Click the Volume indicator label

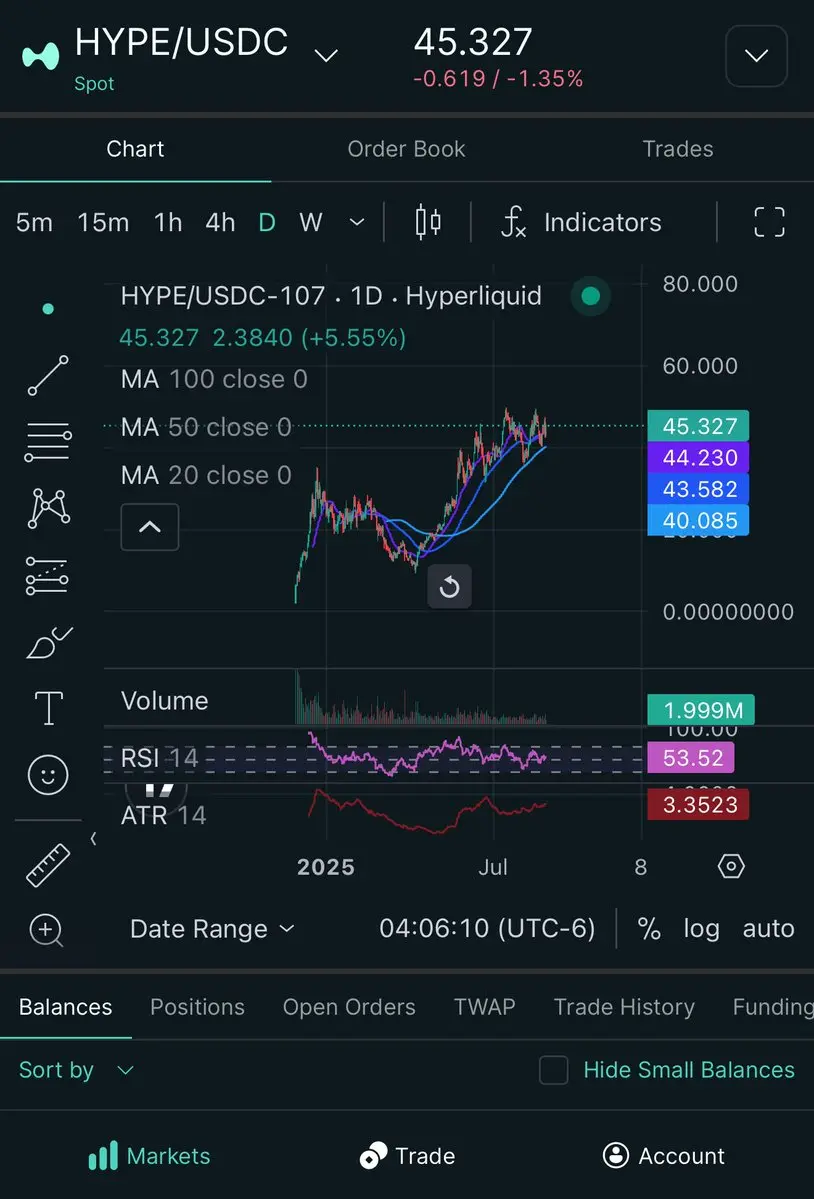click(x=164, y=700)
